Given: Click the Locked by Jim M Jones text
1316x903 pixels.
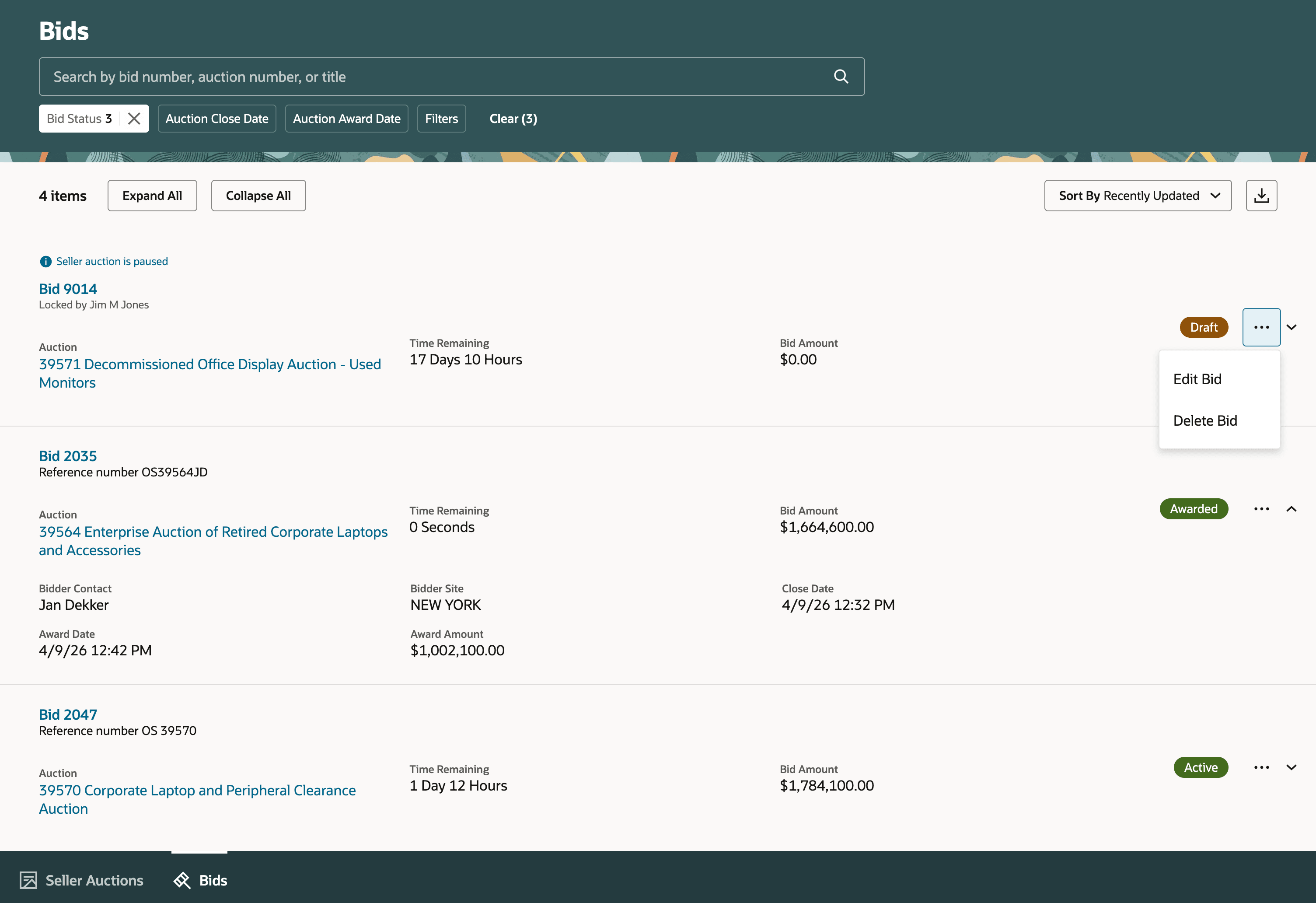Looking at the screenshot, I should click(94, 305).
